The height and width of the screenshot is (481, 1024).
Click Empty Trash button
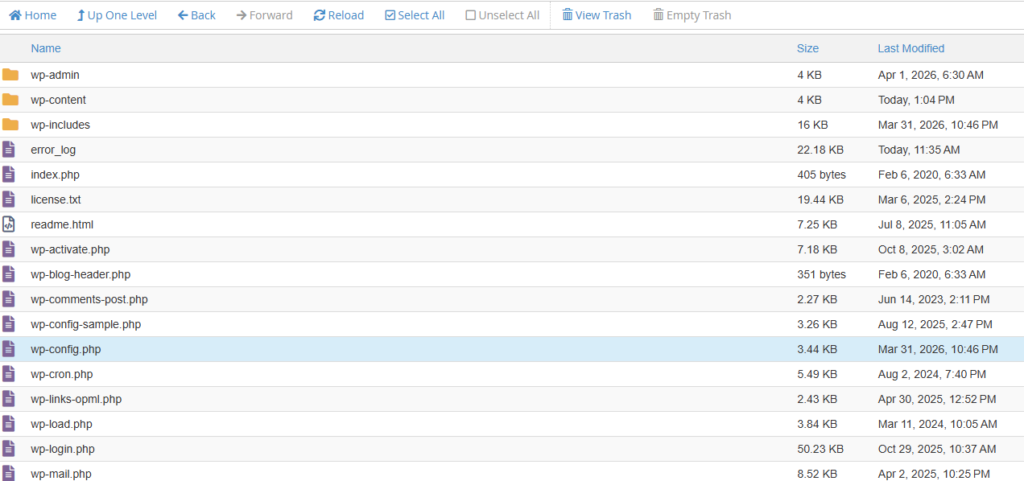tap(692, 15)
